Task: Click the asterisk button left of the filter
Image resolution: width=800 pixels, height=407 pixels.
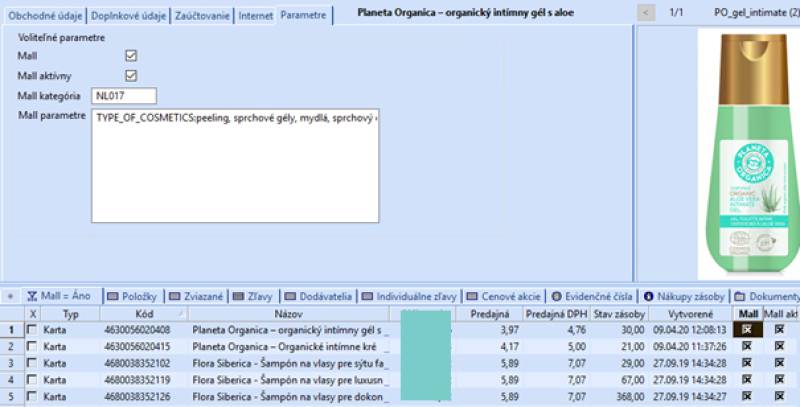Action: click(x=10, y=296)
